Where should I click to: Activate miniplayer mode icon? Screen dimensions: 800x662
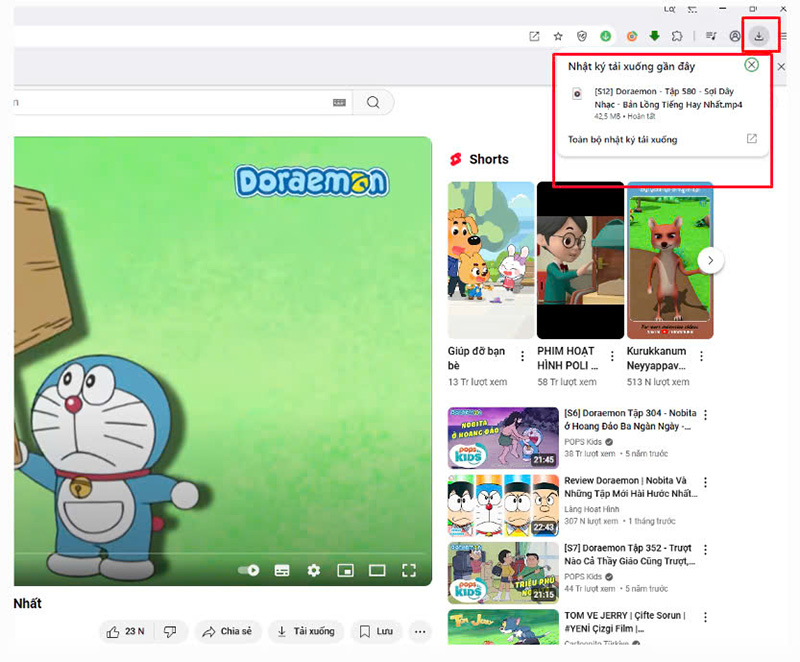tap(346, 570)
